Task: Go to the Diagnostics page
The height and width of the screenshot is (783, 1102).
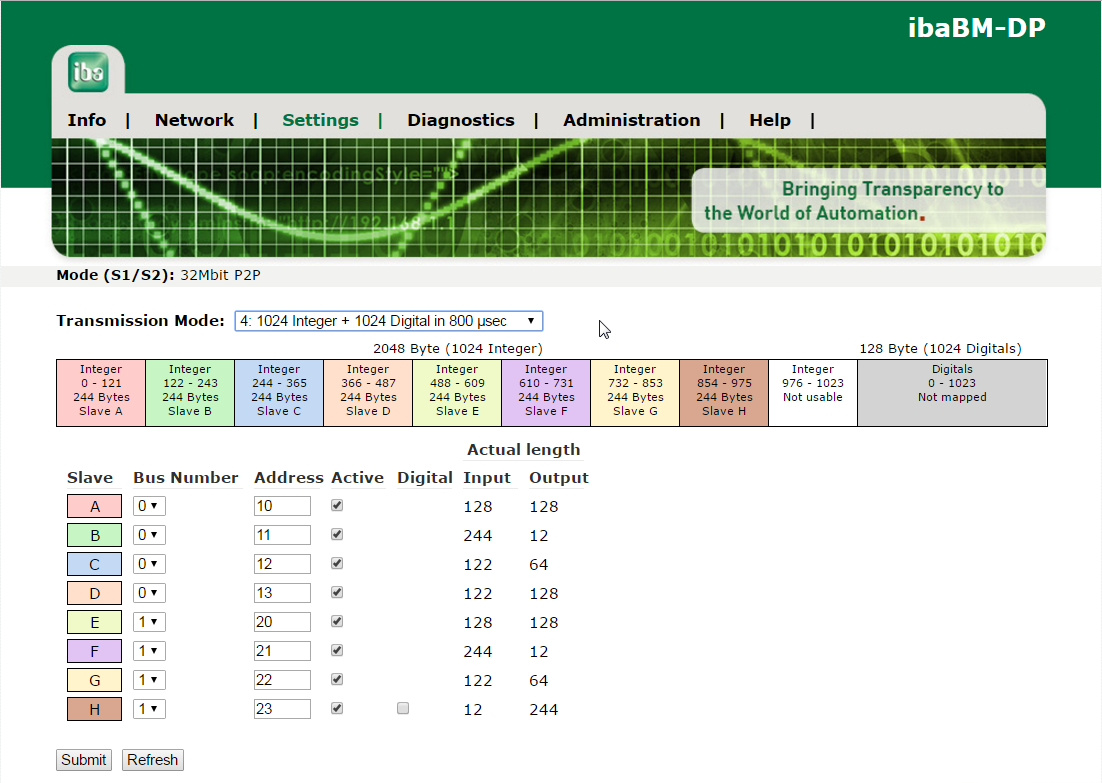Action: pyautogui.click(x=460, y=120)
